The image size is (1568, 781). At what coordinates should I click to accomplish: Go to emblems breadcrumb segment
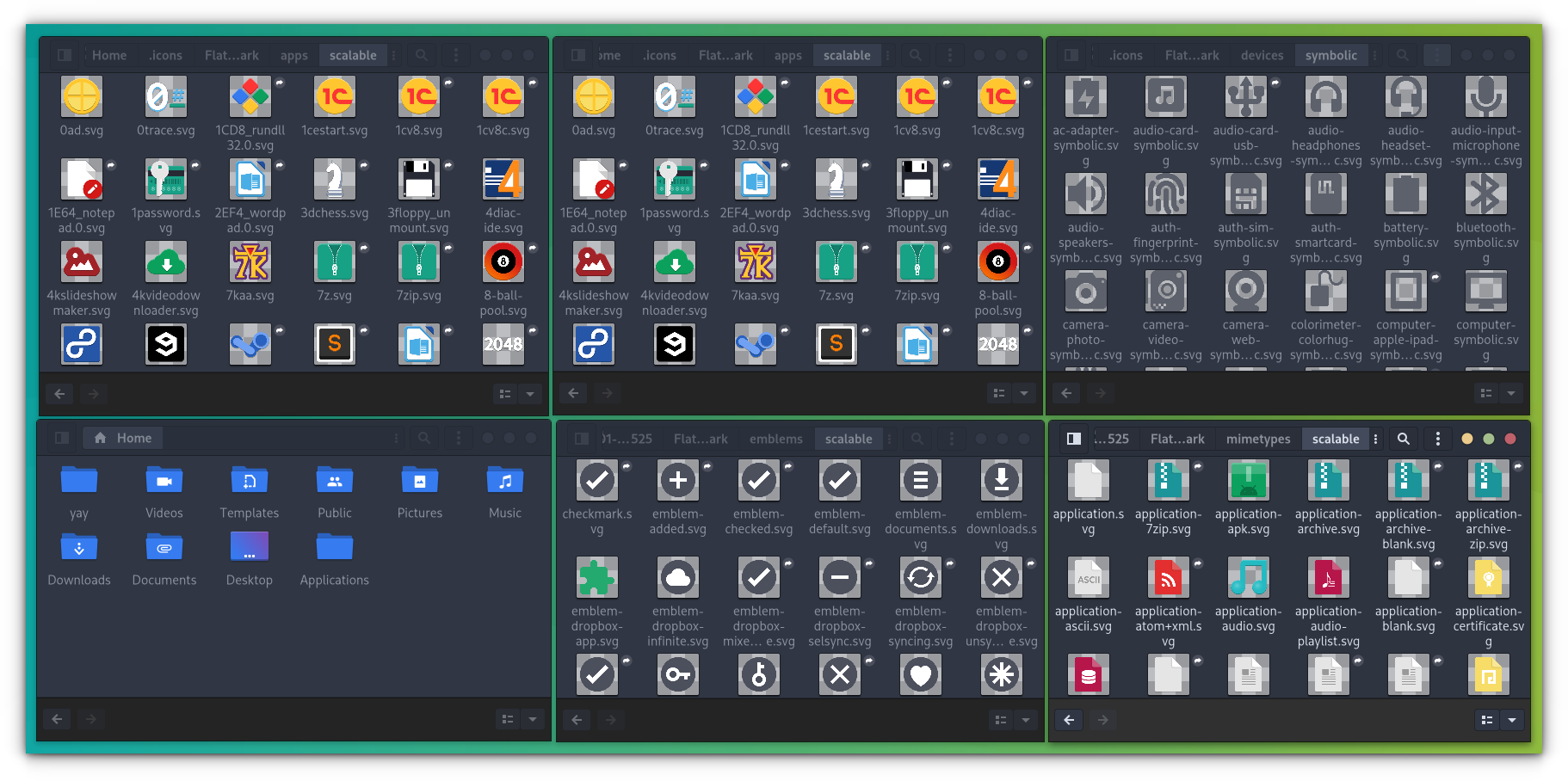[x=776, y=439]
